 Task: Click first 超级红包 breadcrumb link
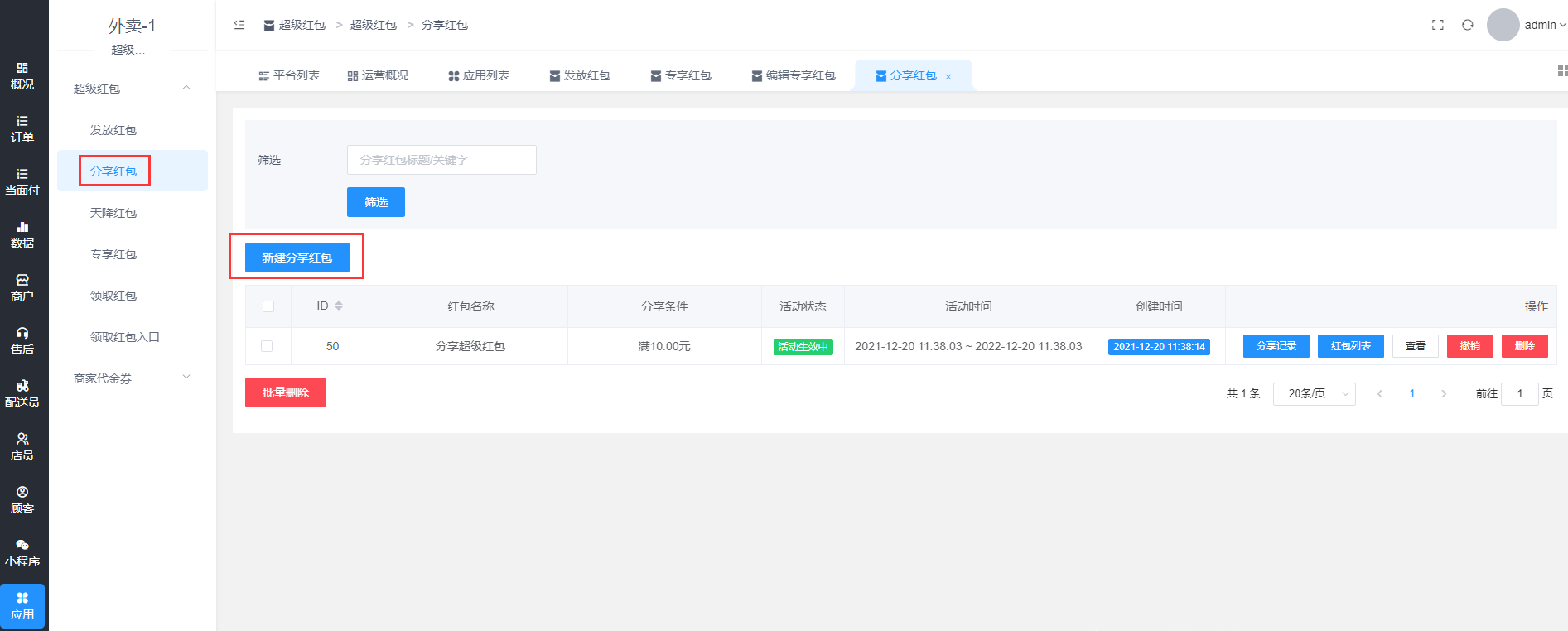(x=295, y=25)
